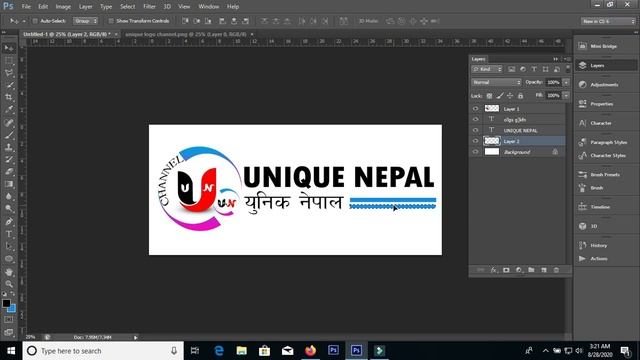This screenshot has width=640, height=360.
Task: Hide the Nepali text layer eye
Action: coord(475,120)
